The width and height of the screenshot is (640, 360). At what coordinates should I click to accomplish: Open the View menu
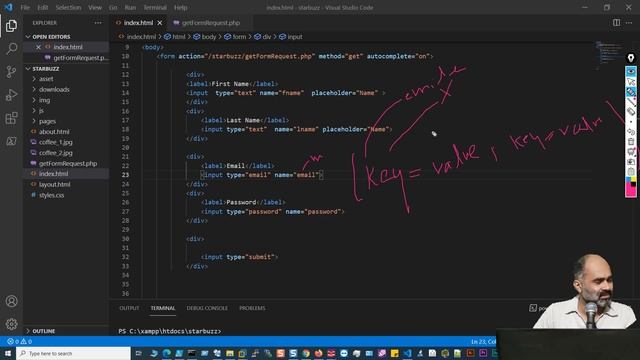(95, 7)
